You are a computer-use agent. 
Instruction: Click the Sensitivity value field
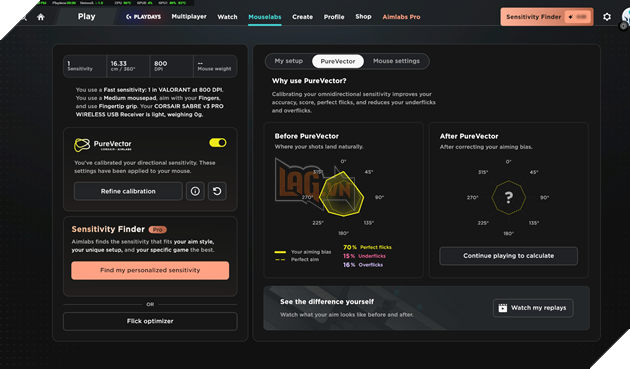85,66
